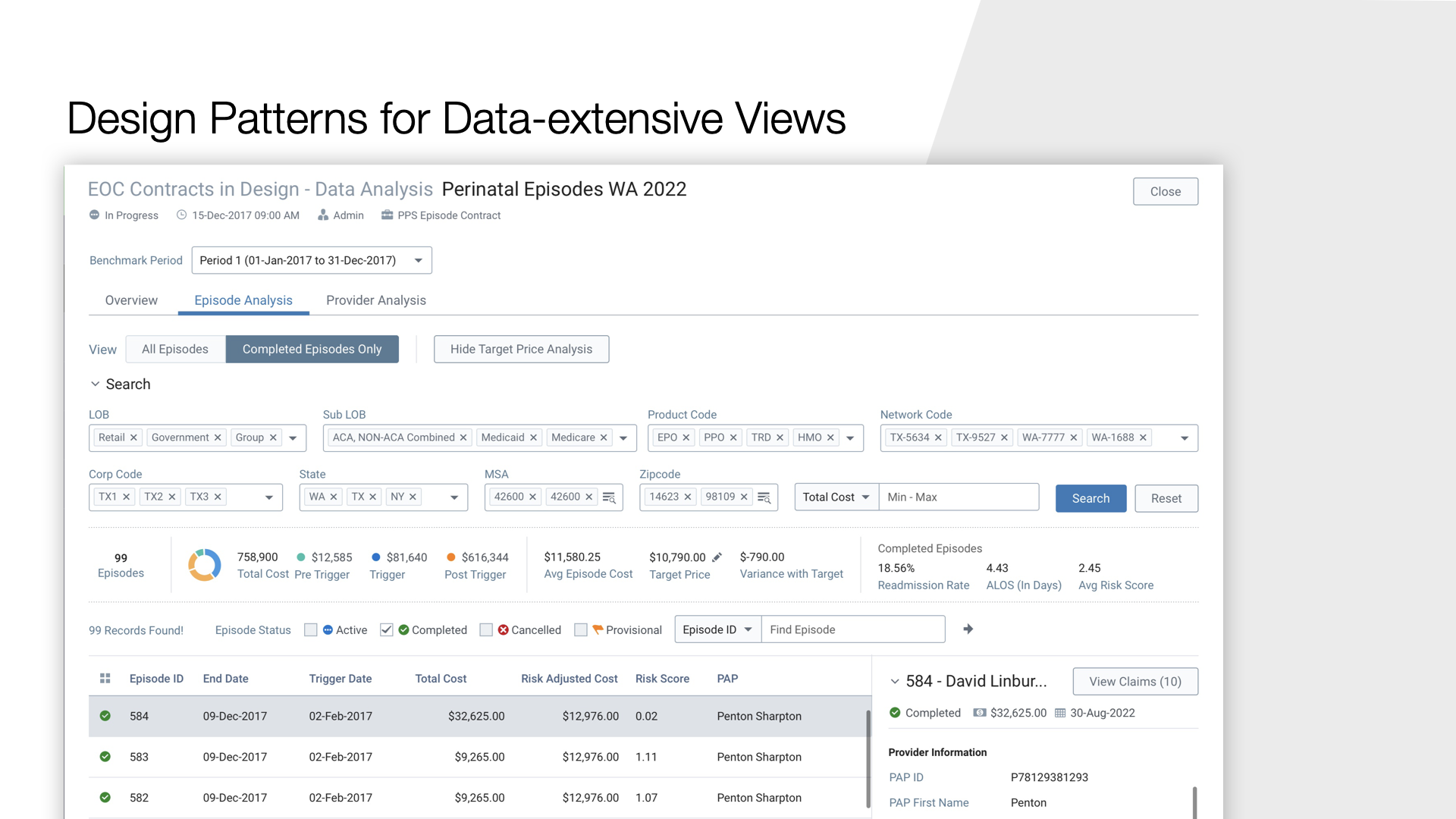This screenshot has width=1456, height=819.
Task: Switch to the Provider Analysis tab
Action: pyautogui.click(x=376, y=300)
